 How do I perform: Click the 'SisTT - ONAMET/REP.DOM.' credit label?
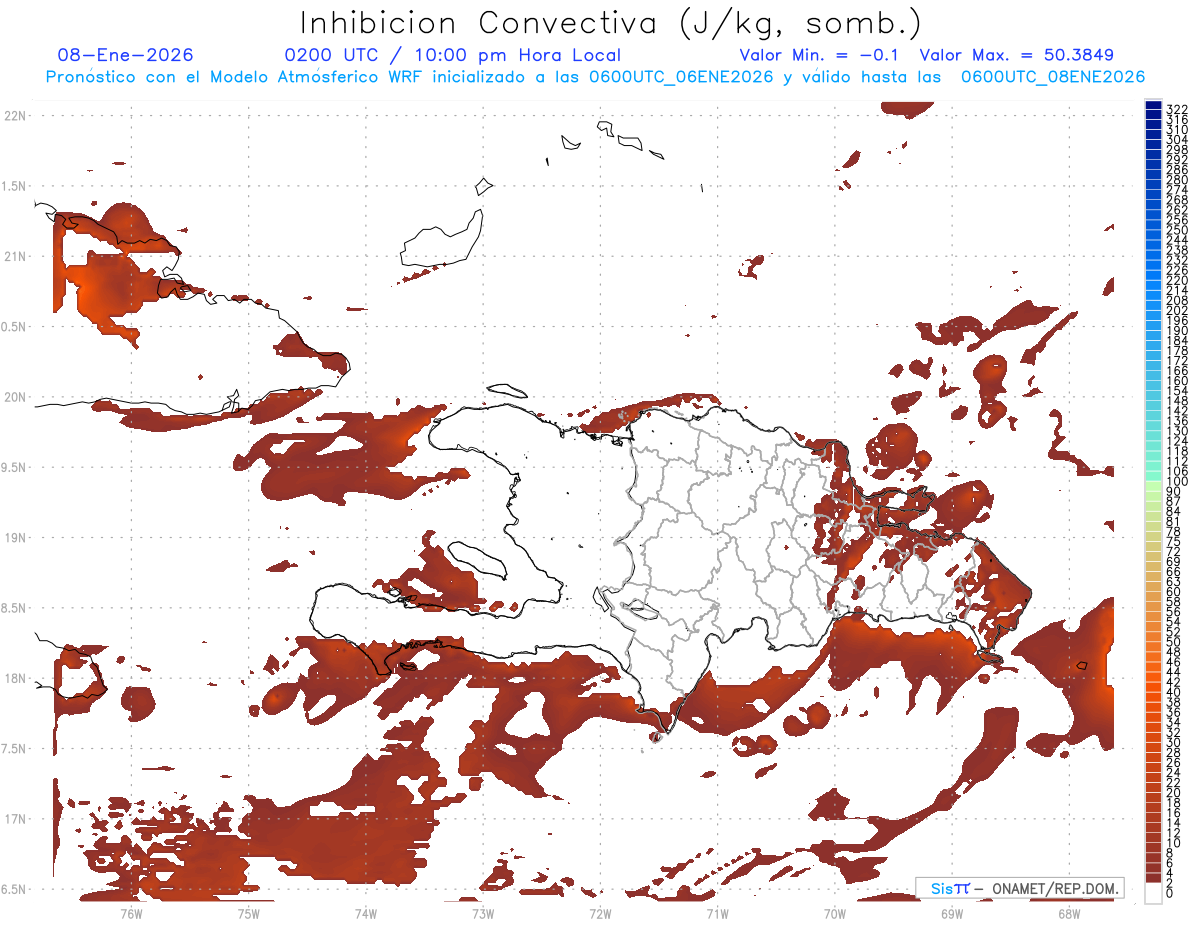[x=1021, y=888]
